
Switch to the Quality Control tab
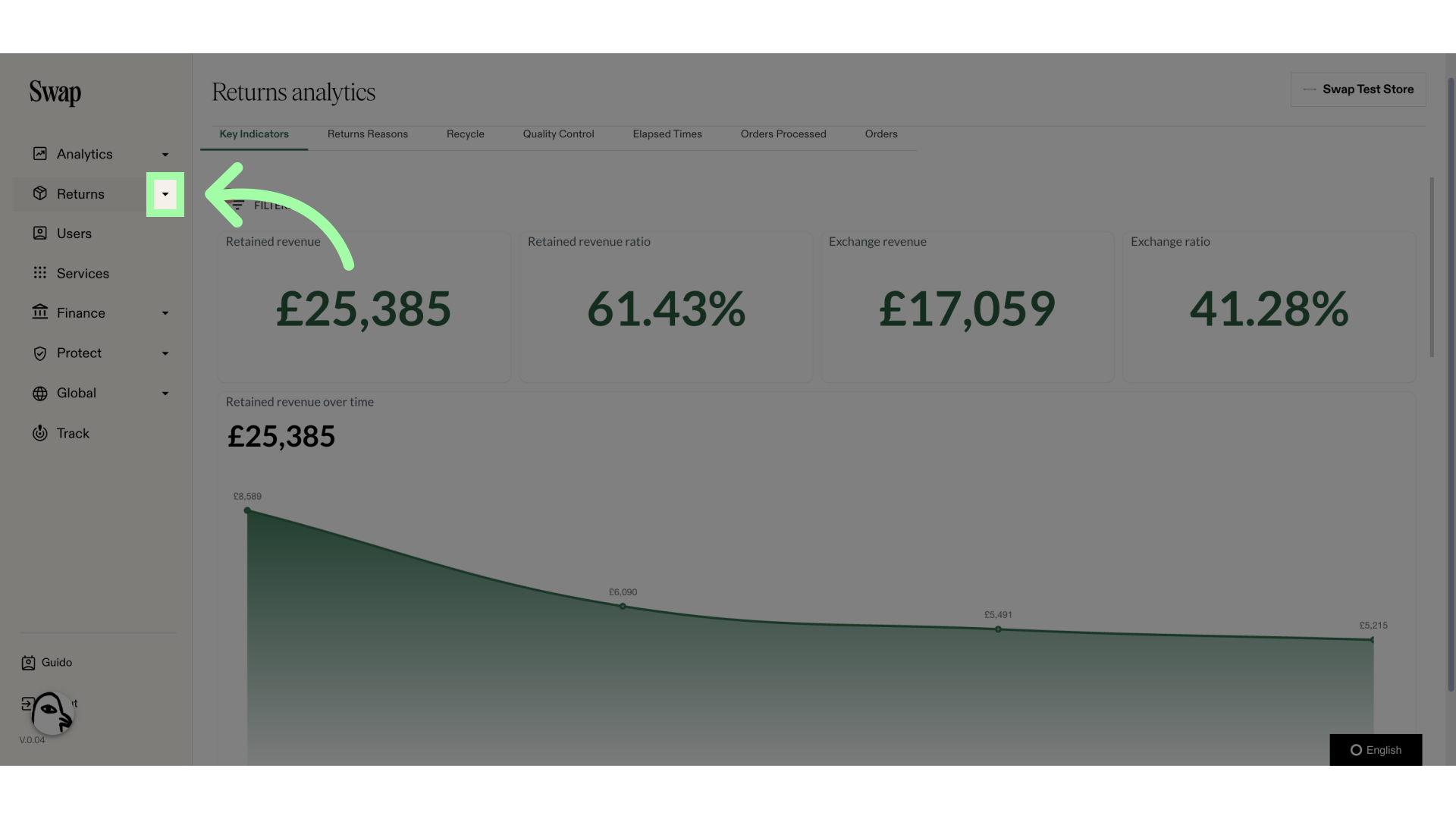(558, 134)
